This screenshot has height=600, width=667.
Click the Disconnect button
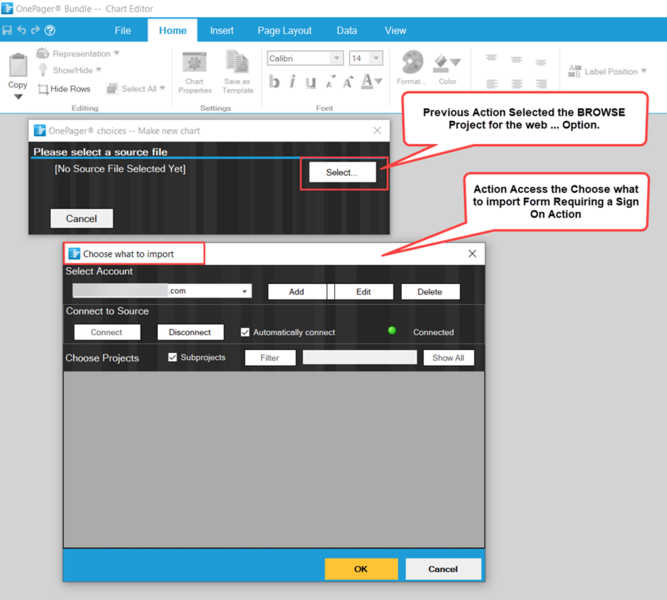pos(190,332)
